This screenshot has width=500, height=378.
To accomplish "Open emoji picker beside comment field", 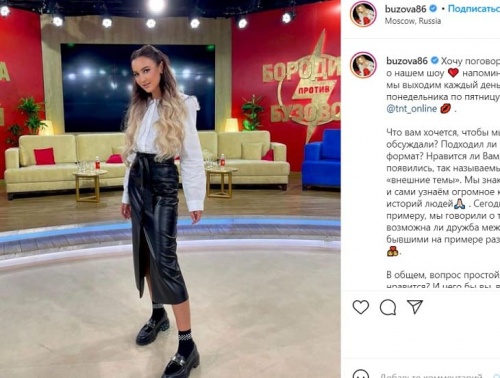I will [x=361, y=375].
